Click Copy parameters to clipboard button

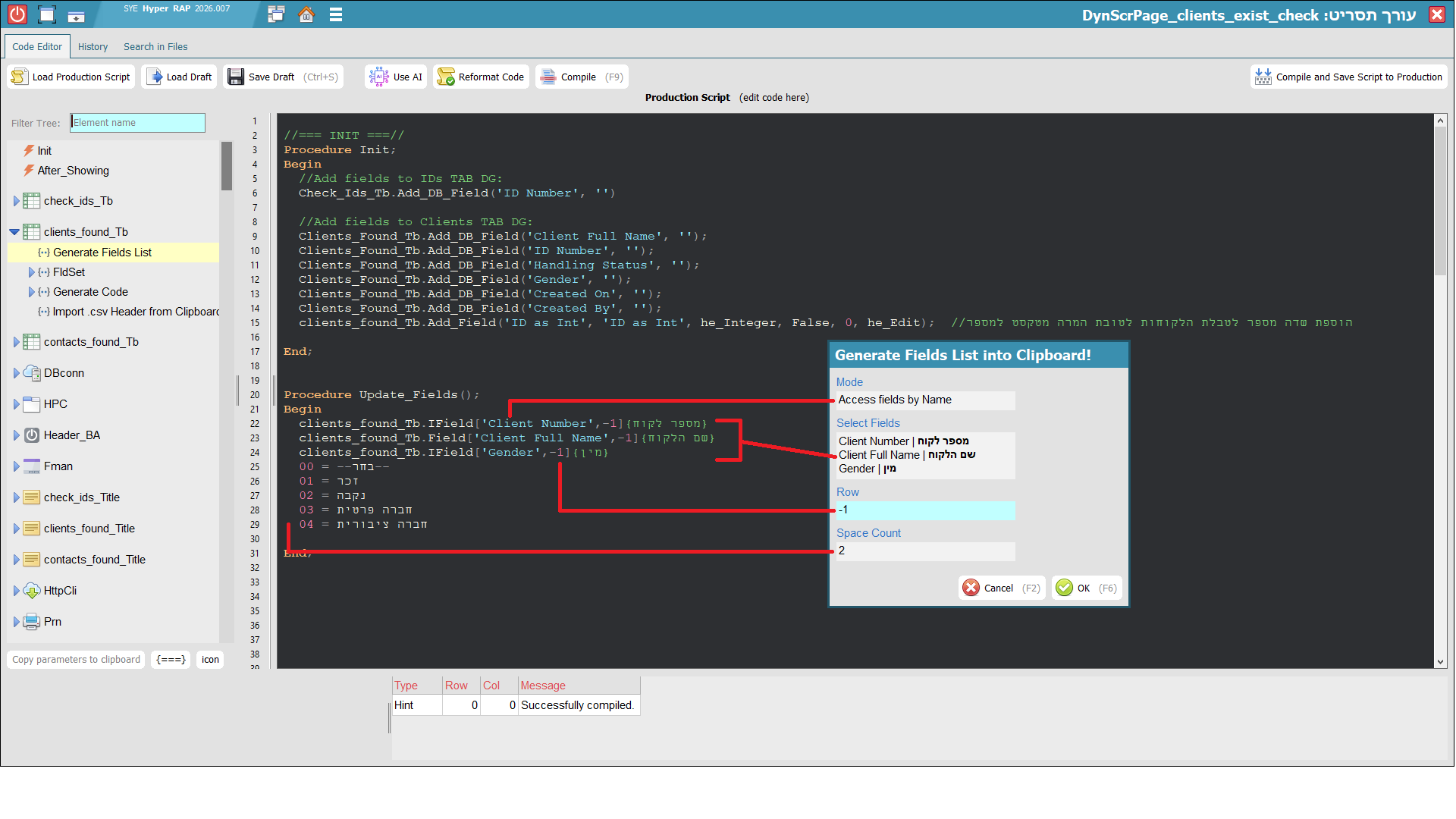(76, 660)
